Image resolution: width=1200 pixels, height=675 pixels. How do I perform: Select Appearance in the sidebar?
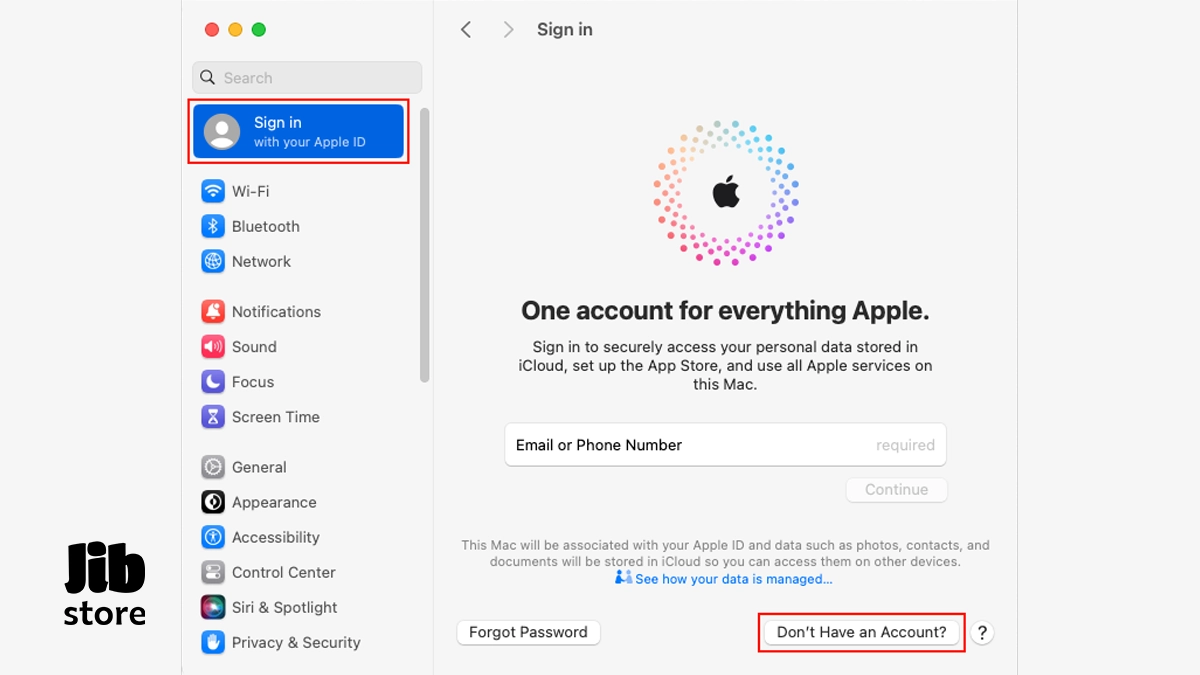(x=273, y=502)
